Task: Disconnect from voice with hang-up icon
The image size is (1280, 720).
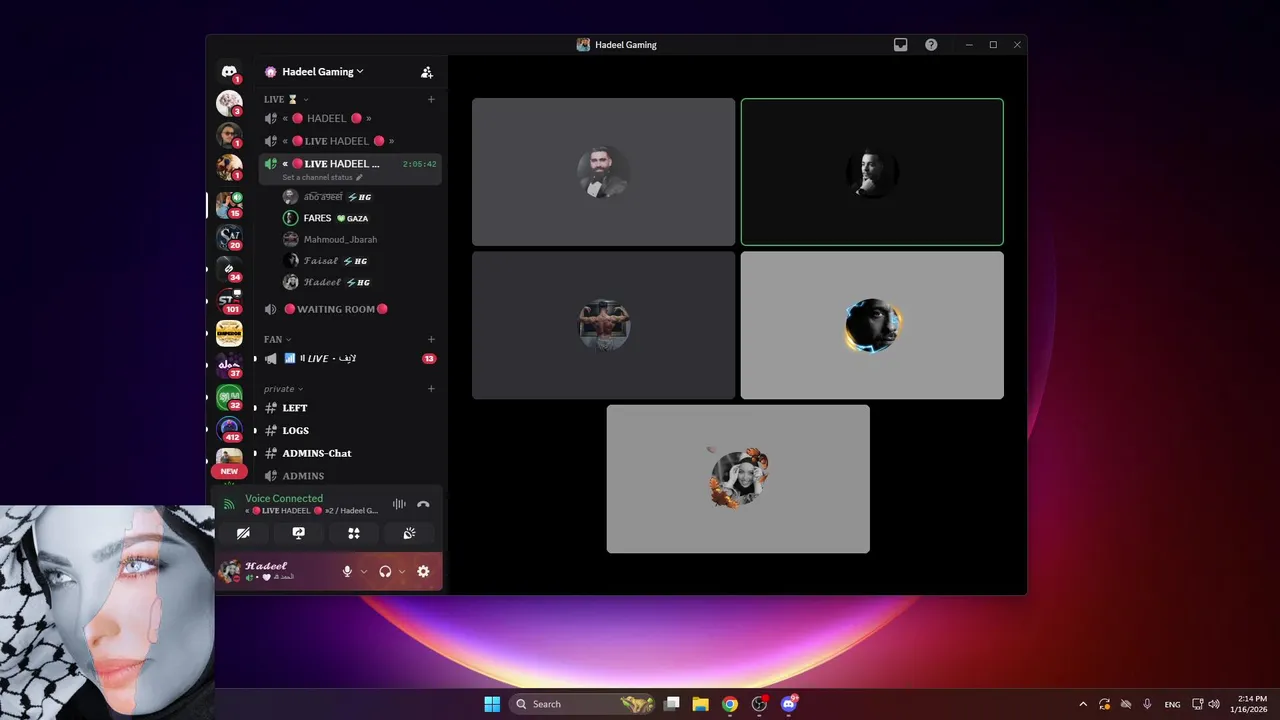Action: [x=423, y=504]
